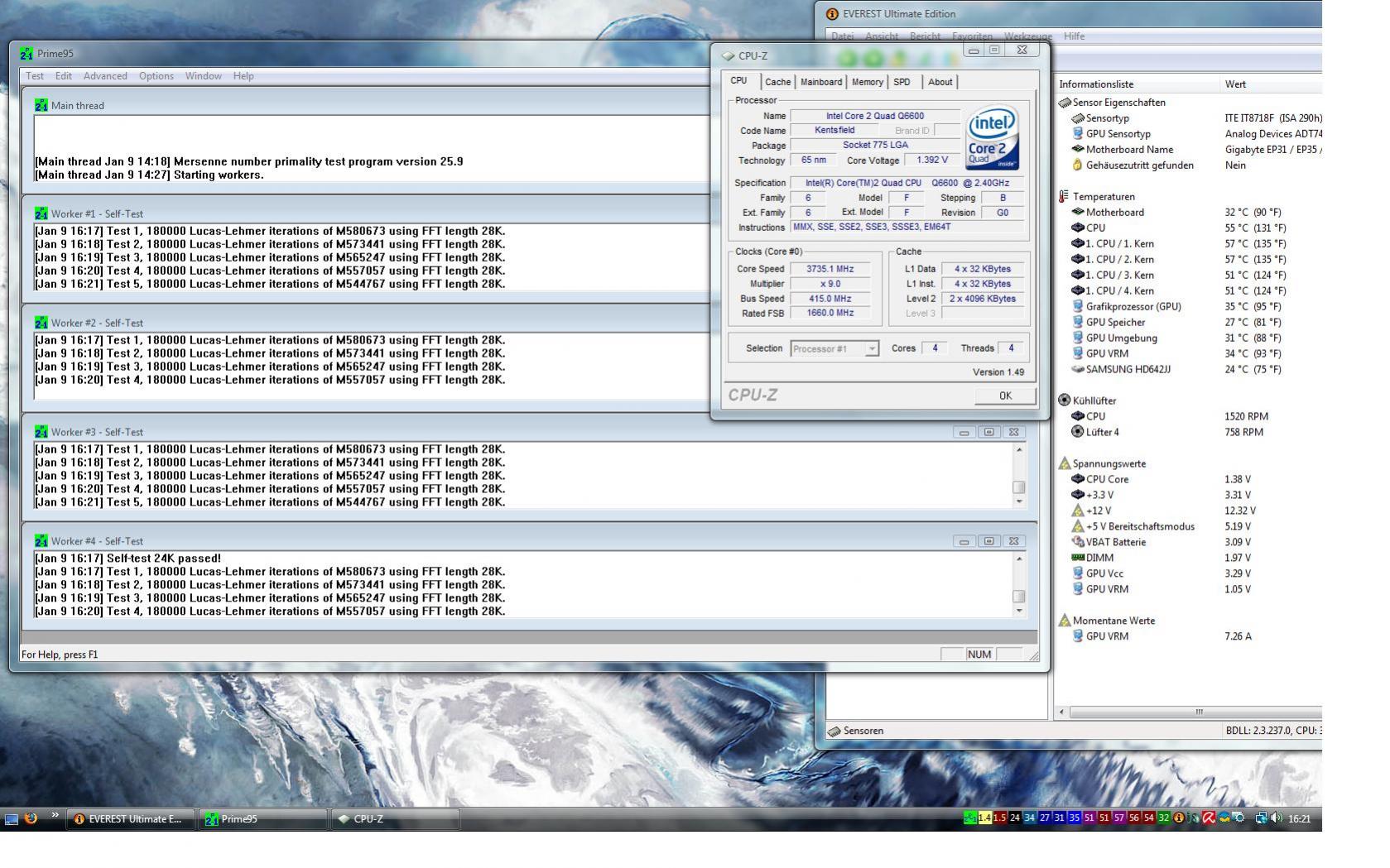The width and height of the screenshot is (1390, 868).
Task: Select the 1. CPU / 1. Kern temperature row
Action: [1188, 244]
